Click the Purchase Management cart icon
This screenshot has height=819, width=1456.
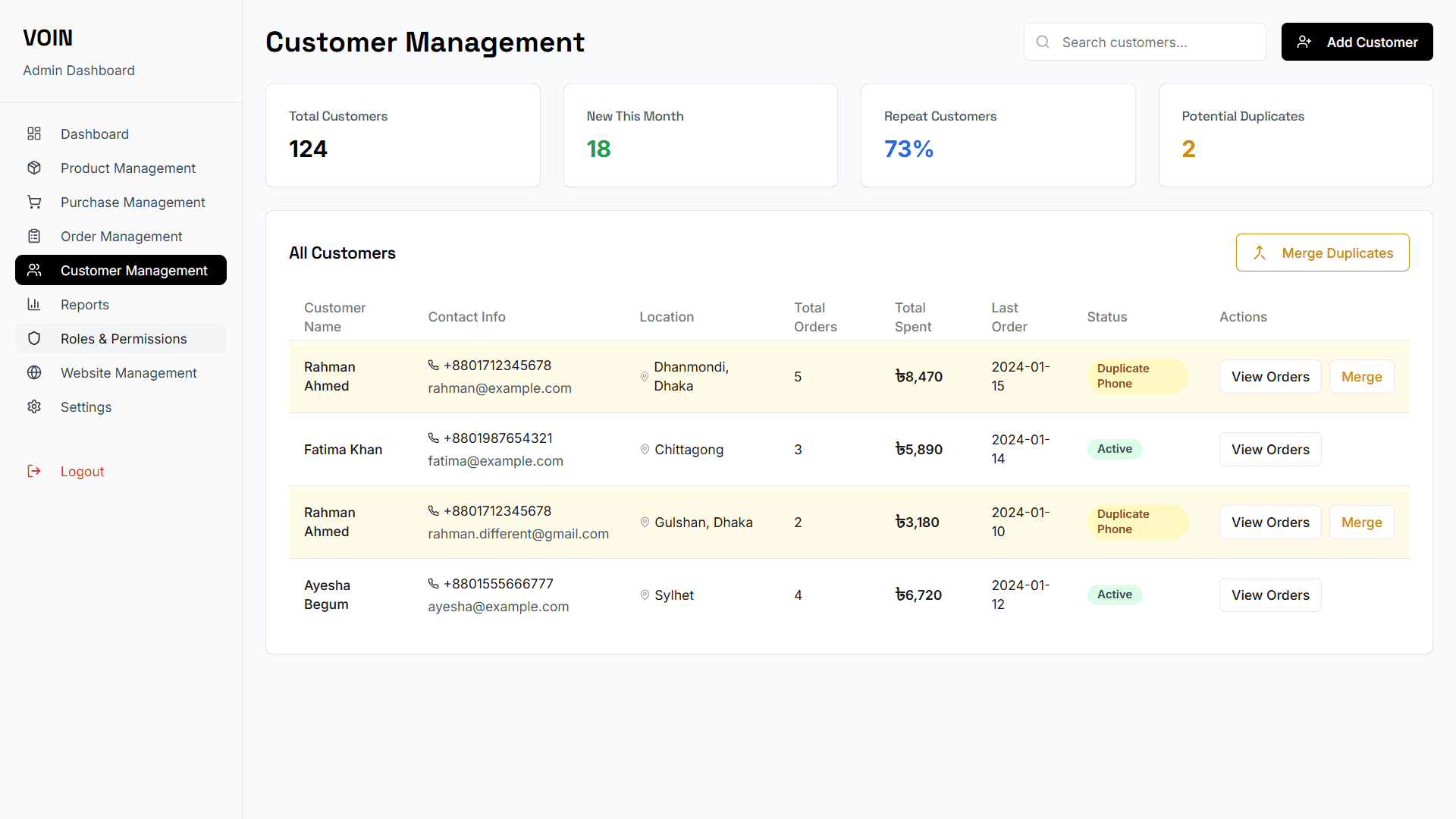coord(34,202)
